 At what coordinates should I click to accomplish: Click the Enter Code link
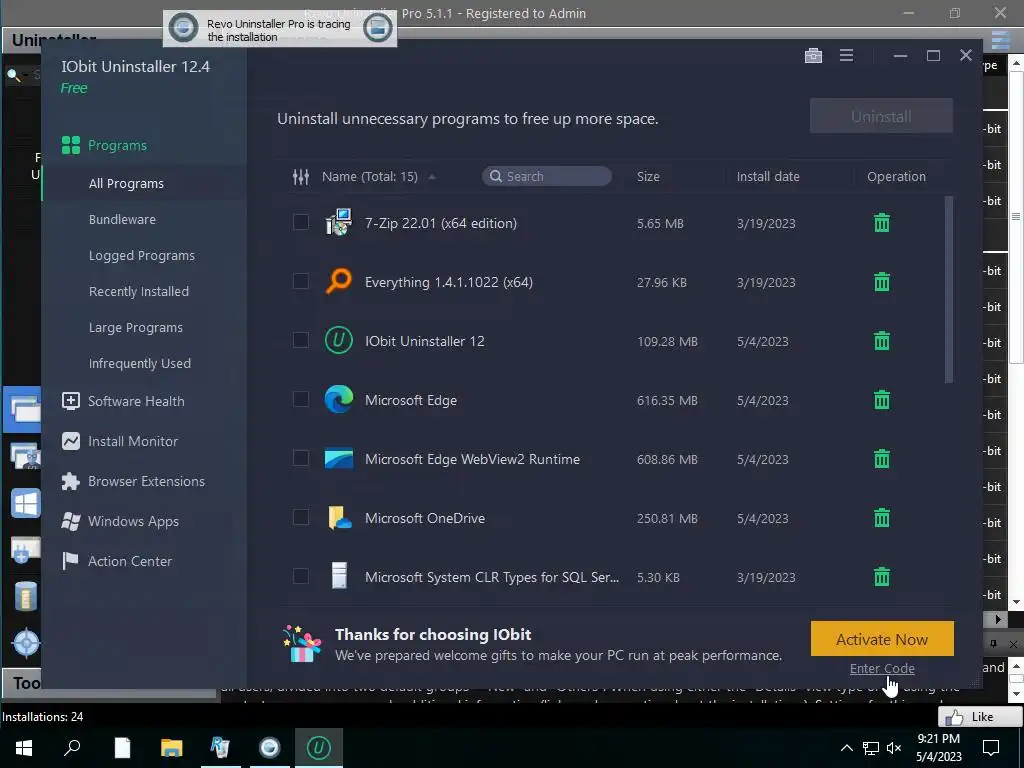tap(882, 668)
